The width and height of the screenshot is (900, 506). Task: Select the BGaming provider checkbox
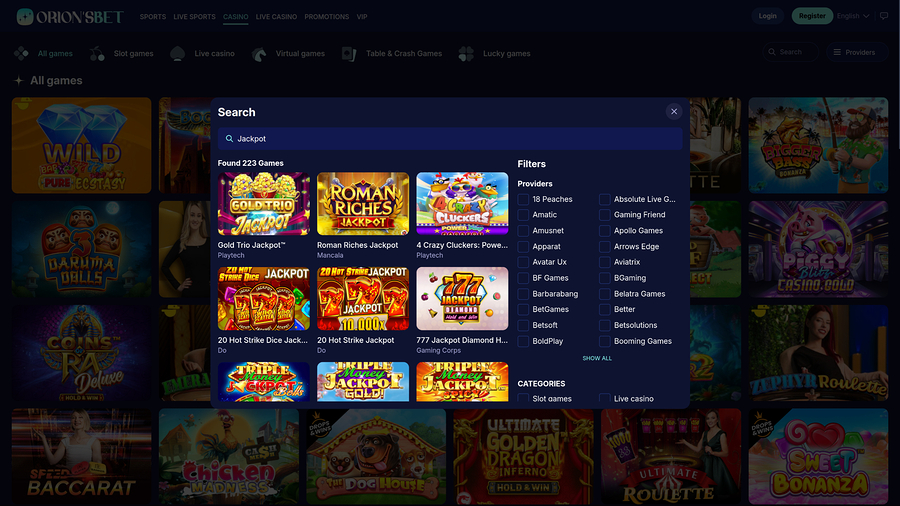604,278
